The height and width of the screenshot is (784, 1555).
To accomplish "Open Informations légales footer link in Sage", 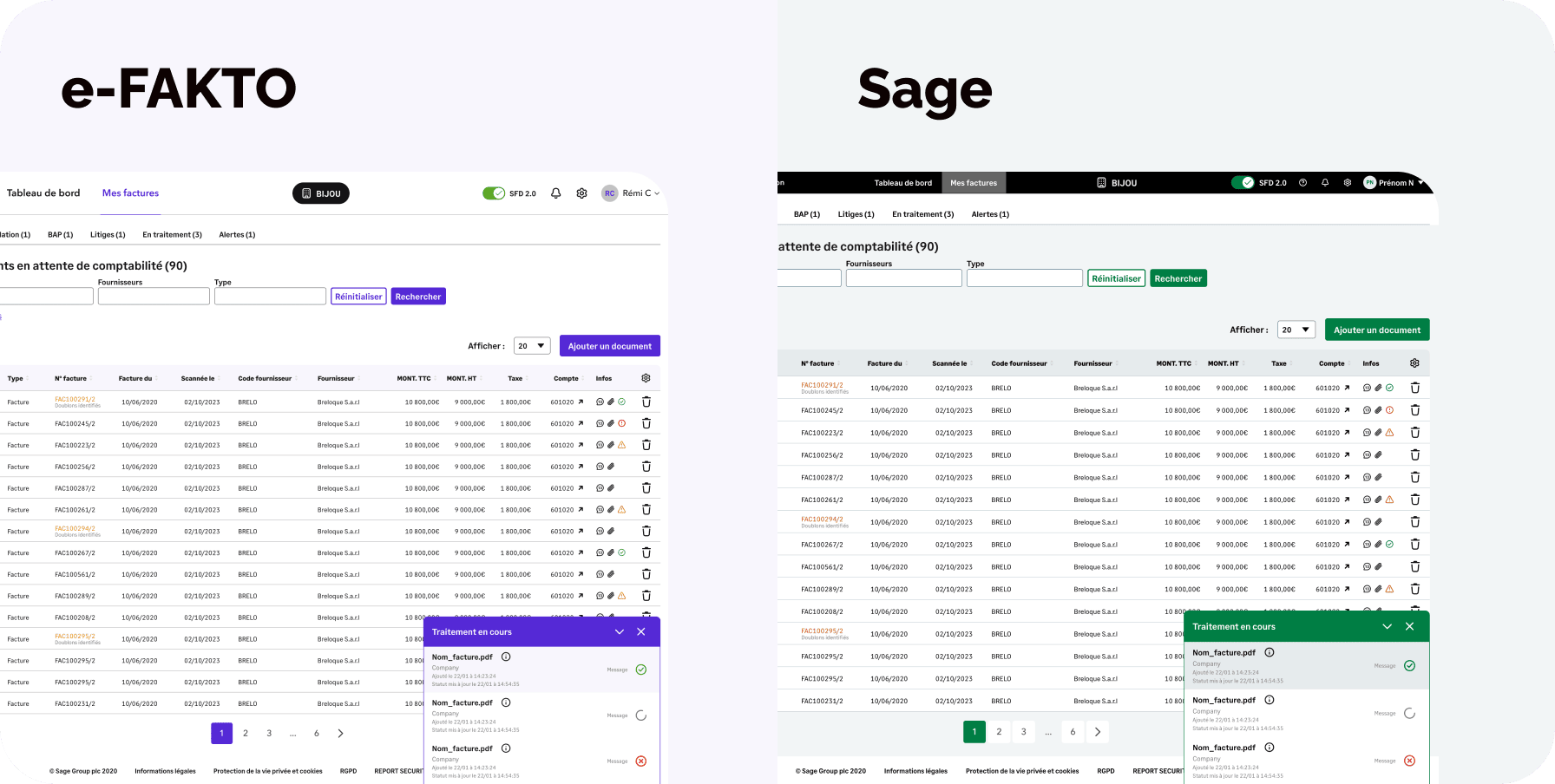I will pyautogui.click(x=915, y=771).
